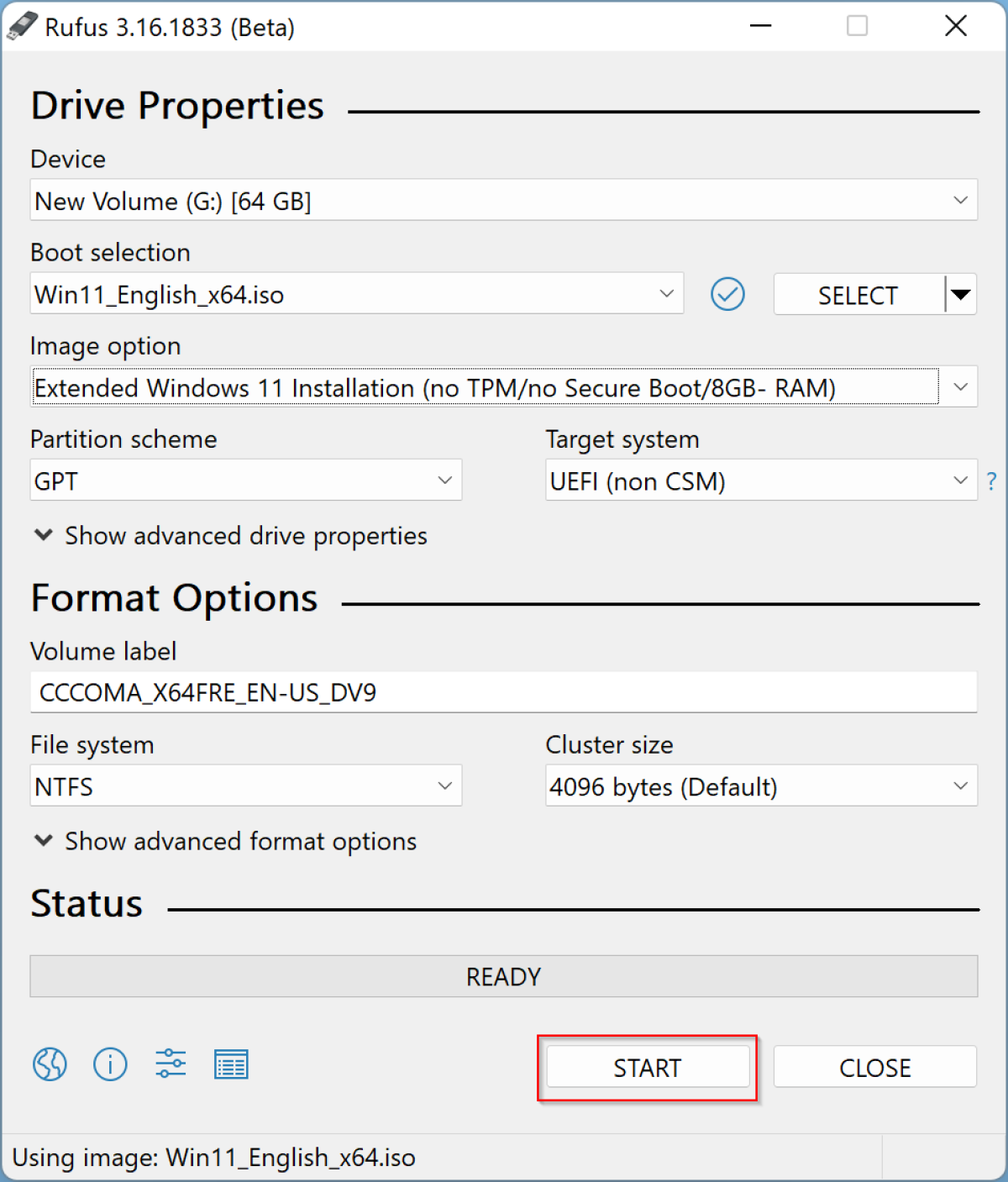
Task: Open the application settings sliders icon
Action: (x=171, y=1064)
